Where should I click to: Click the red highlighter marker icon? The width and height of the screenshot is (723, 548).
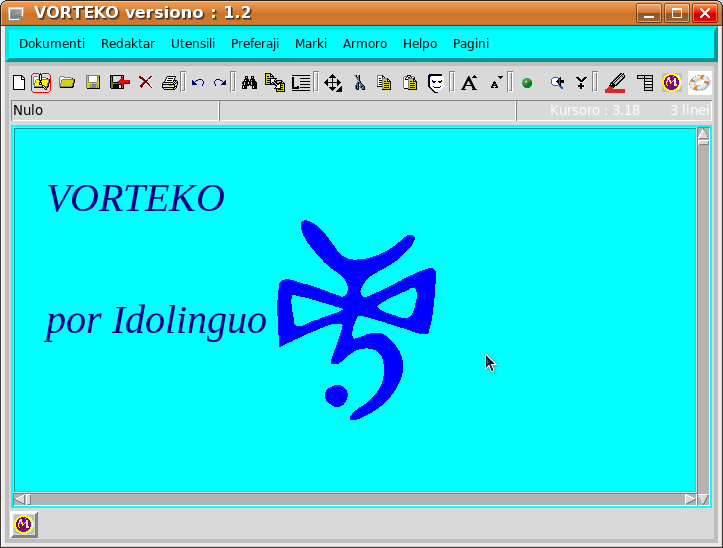(615, 83)
